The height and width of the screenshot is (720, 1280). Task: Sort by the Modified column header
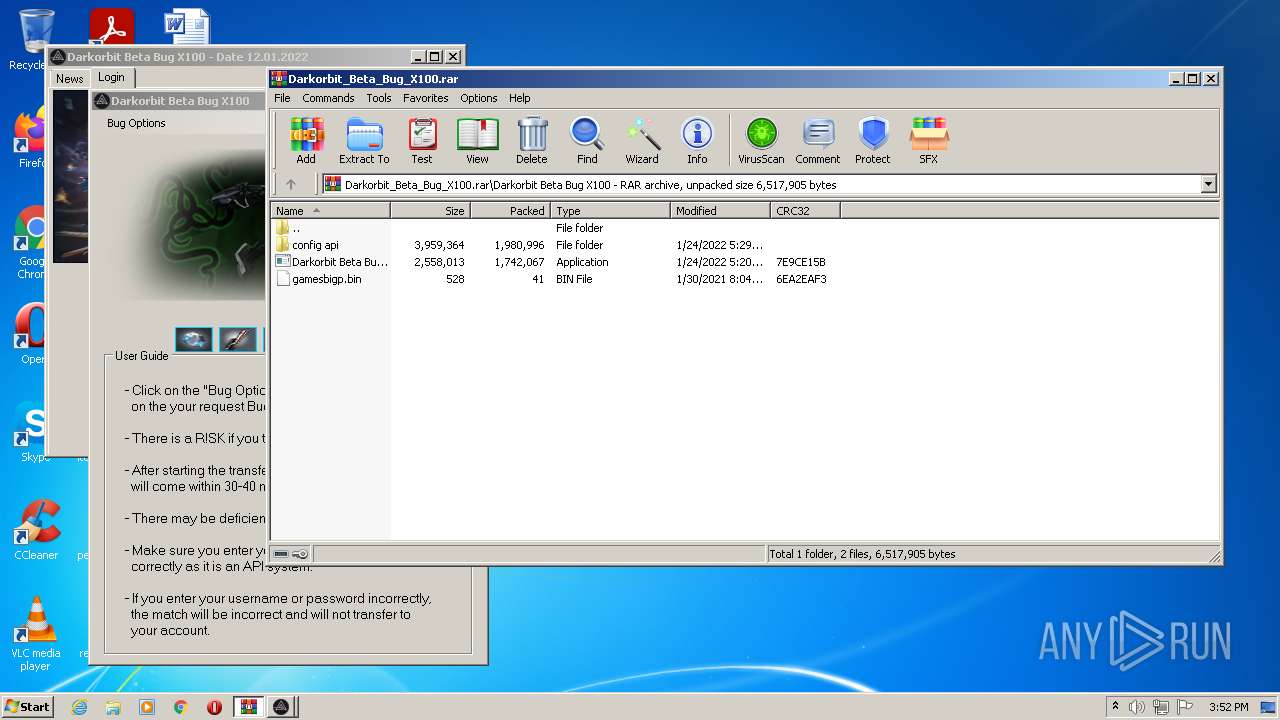[720, 211]
